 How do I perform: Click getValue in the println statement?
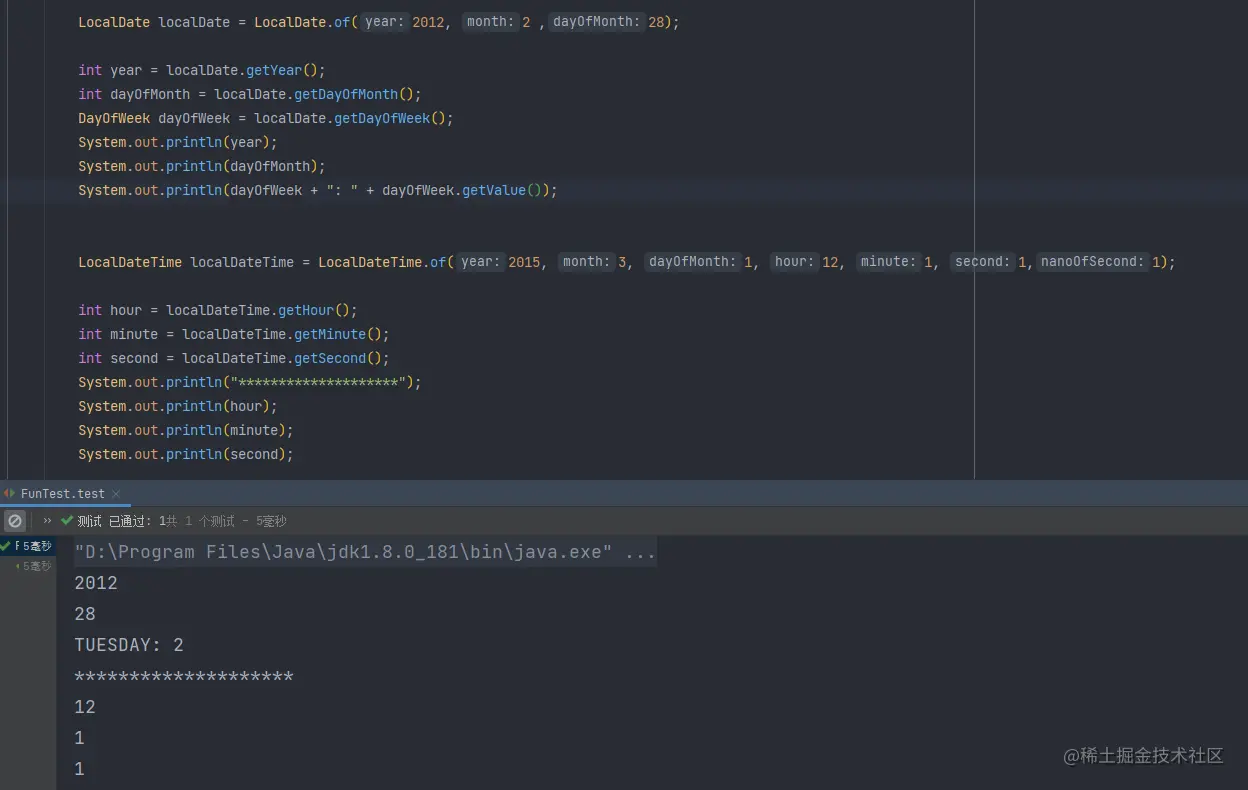pos(494,190)
